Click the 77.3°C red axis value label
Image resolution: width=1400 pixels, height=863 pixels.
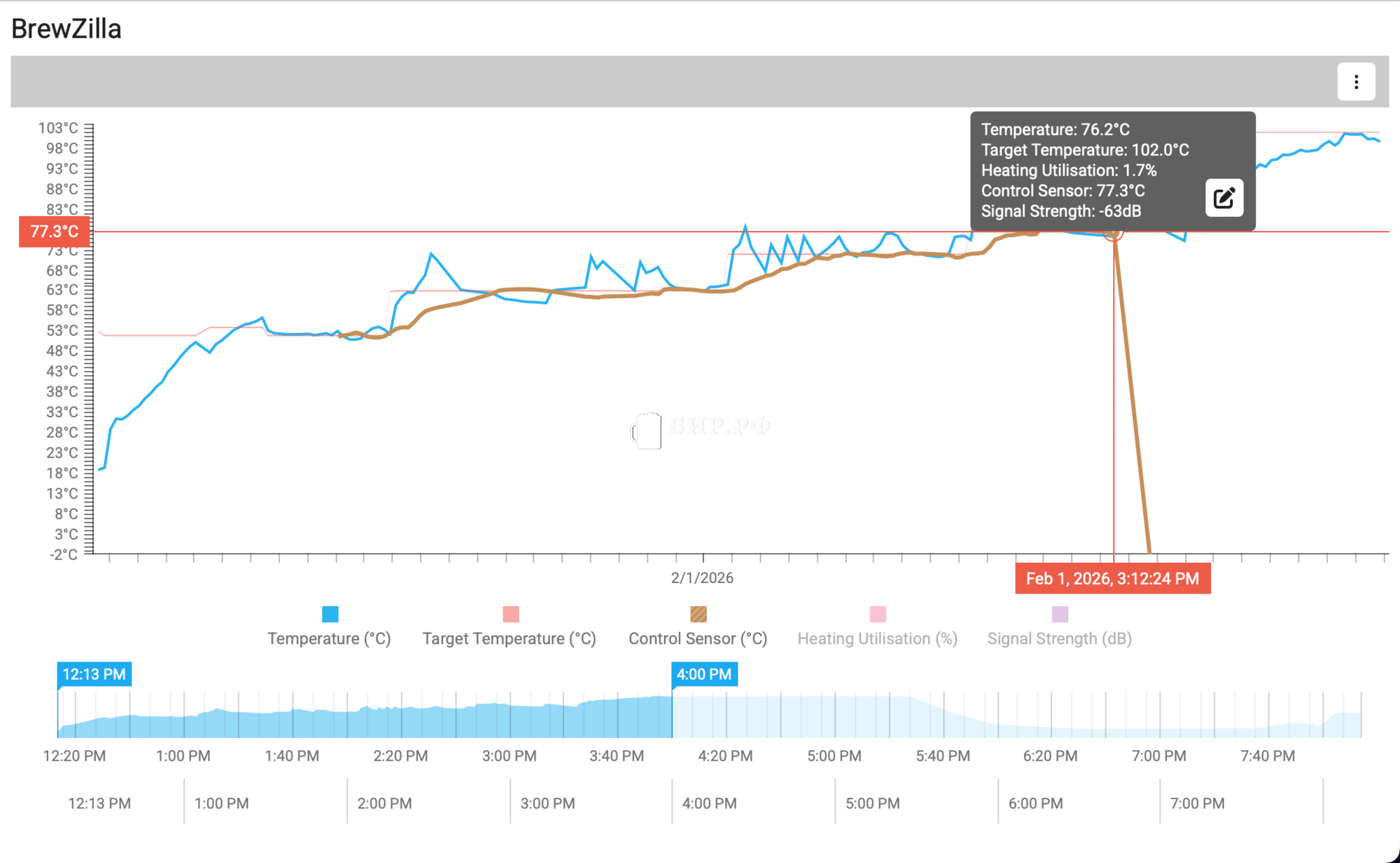(x=54, y=232)
